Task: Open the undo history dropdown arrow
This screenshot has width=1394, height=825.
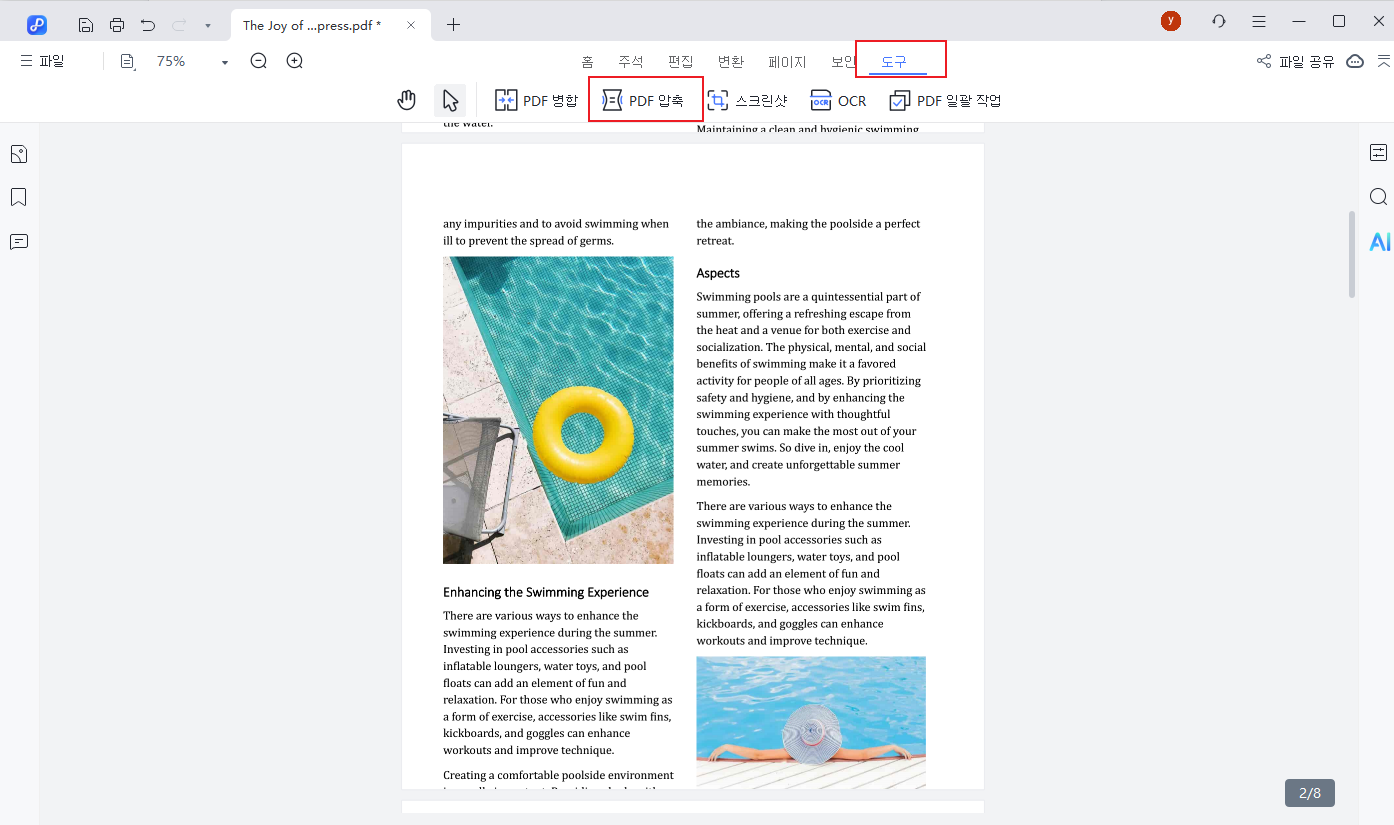Action: pyautogui.click(x=207, y=24)
